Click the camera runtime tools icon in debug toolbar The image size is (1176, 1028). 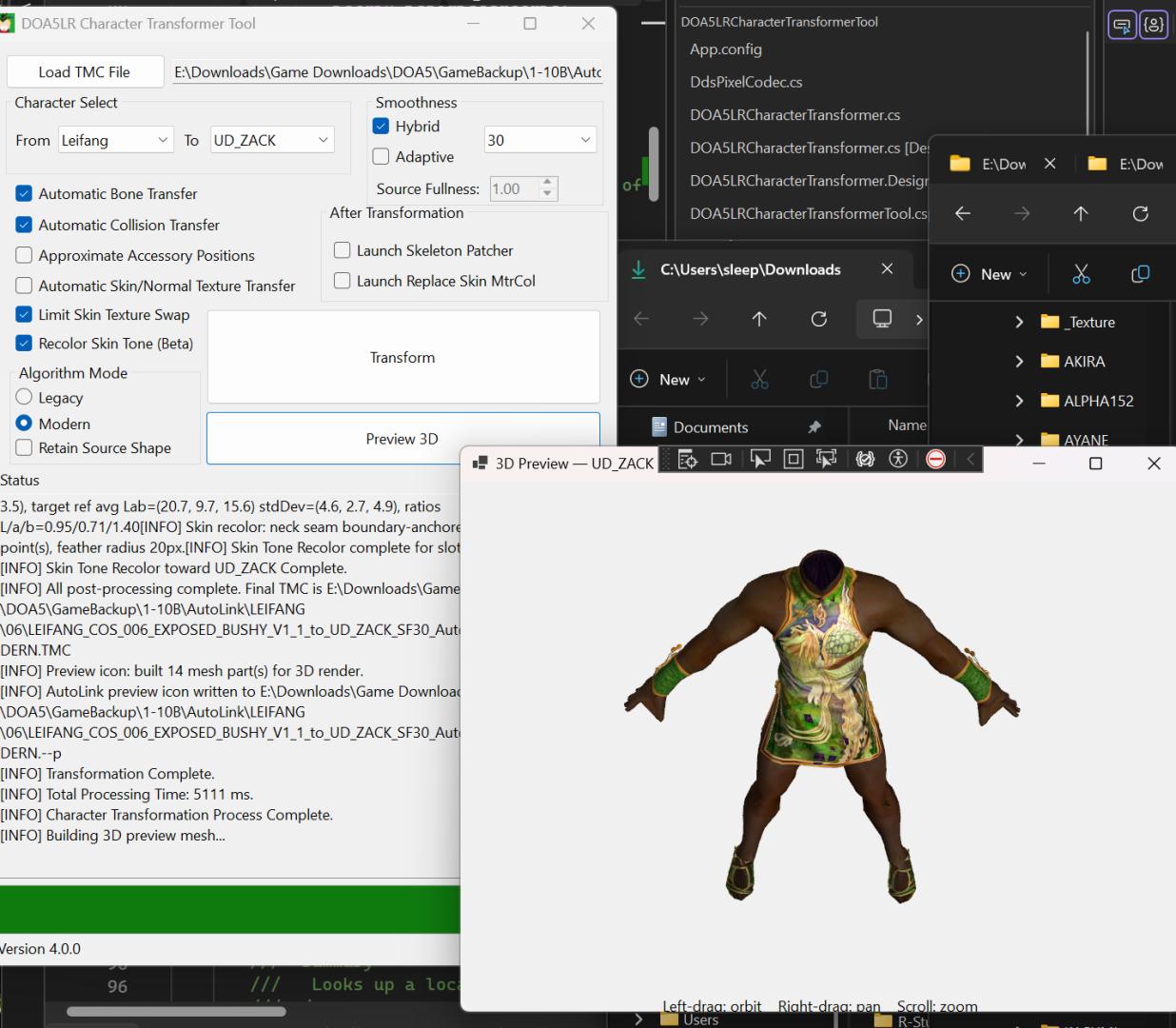click(721, 459)
